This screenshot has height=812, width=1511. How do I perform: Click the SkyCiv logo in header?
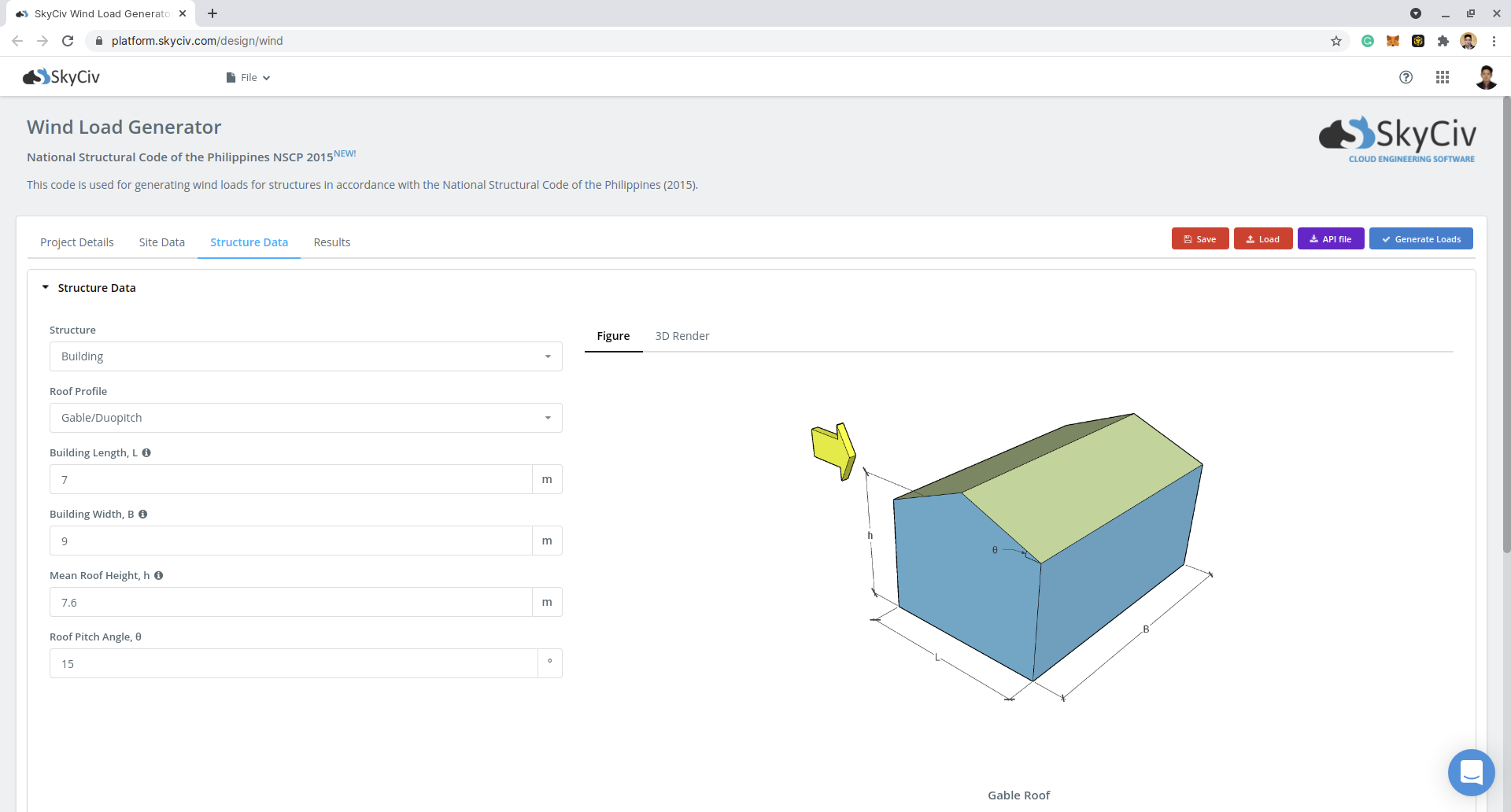[61, 77]
